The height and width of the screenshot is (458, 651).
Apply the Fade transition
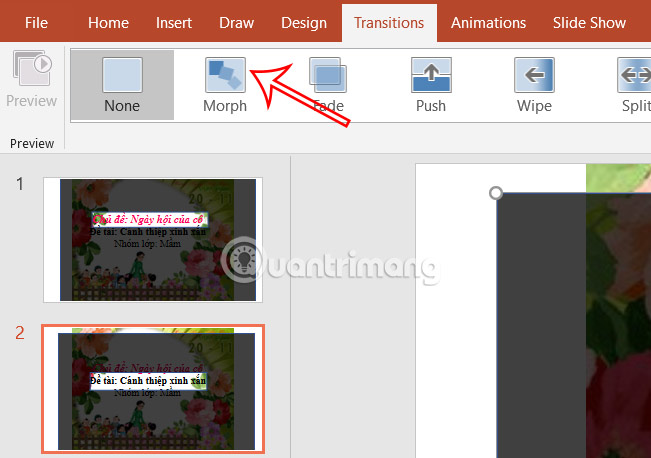click(328, 85)
